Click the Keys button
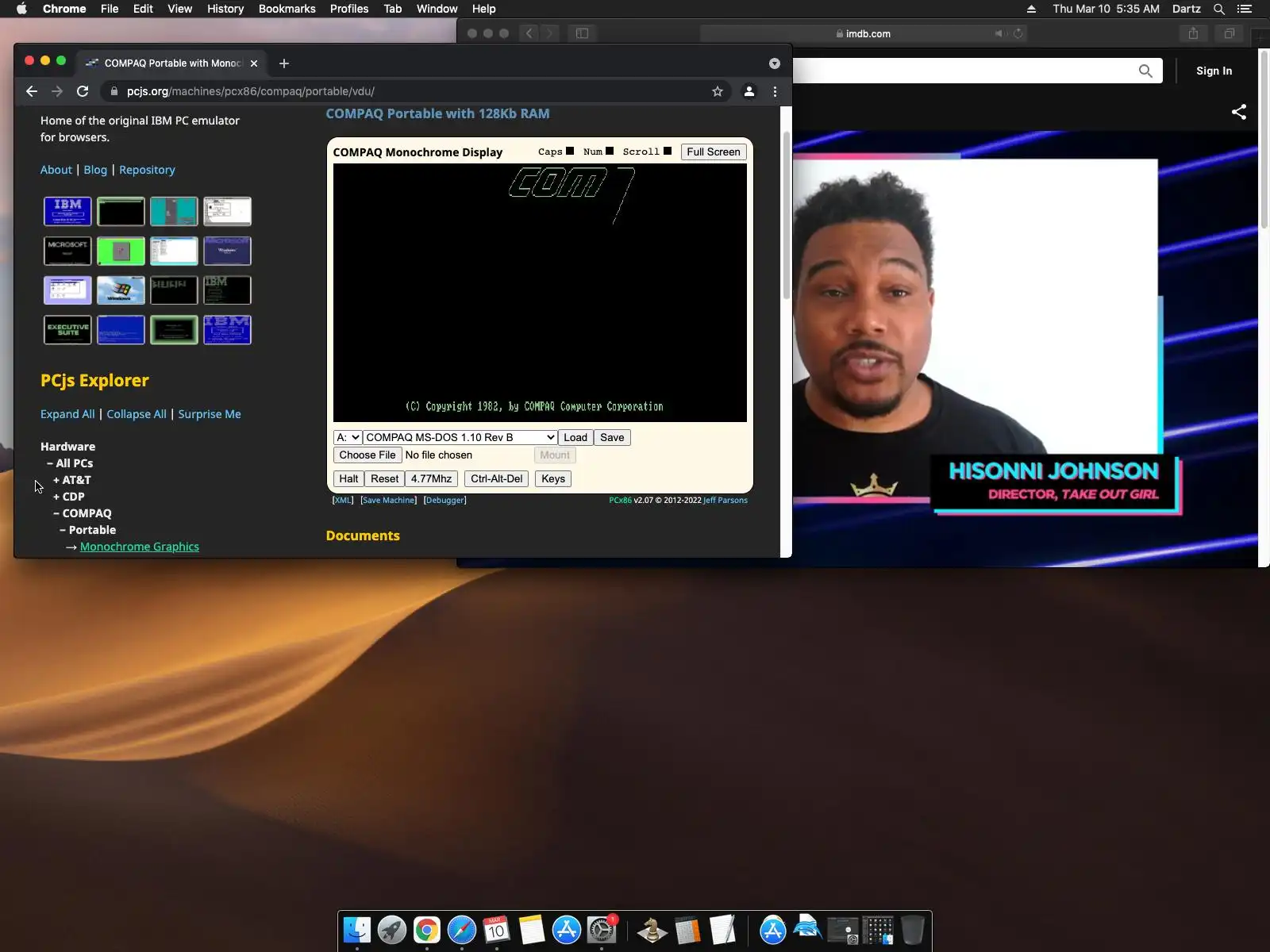 click(553, 478)
